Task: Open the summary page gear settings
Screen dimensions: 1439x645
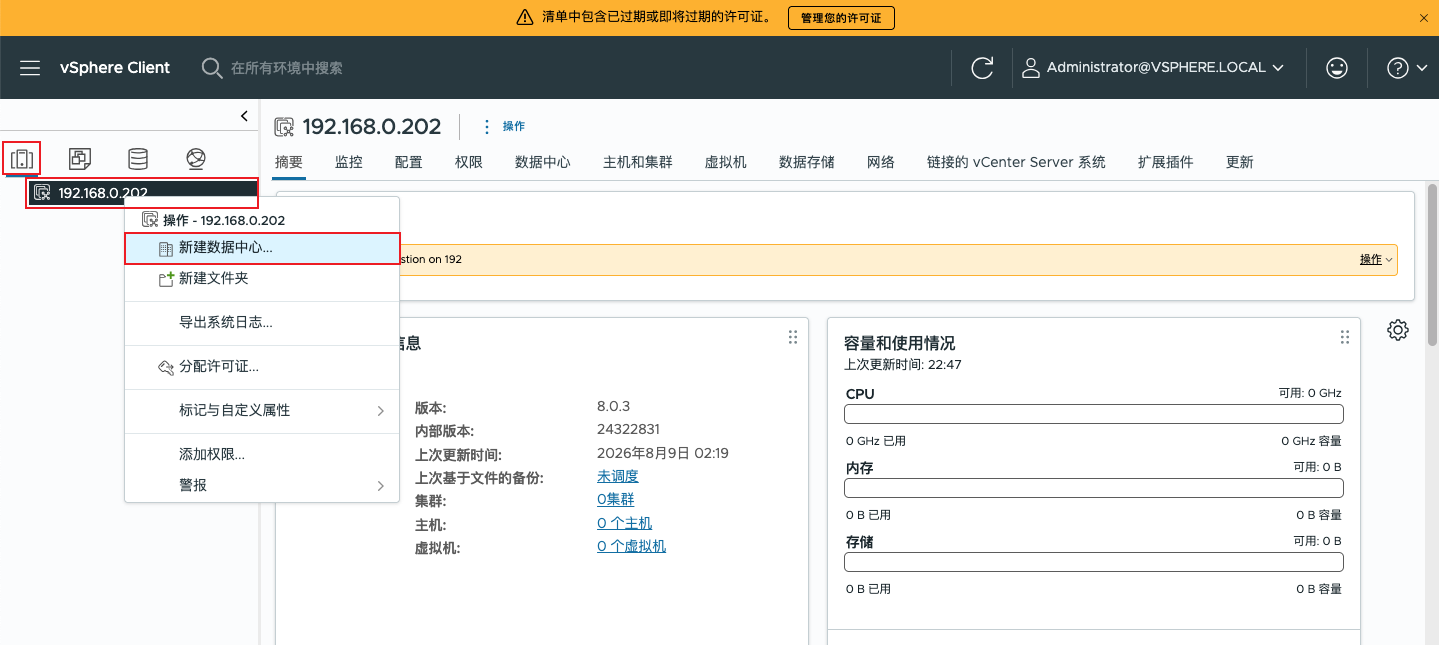Action: click(x=1398, y=330)
